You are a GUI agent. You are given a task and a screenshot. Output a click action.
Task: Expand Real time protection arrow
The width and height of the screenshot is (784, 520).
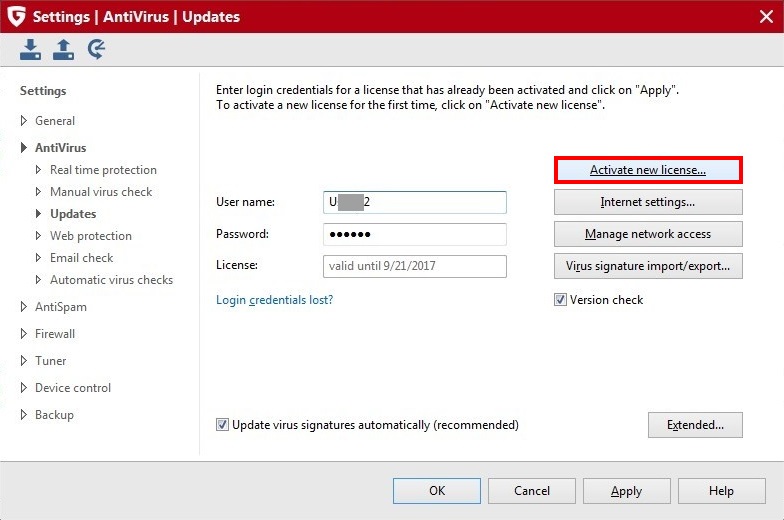point(38,170)
